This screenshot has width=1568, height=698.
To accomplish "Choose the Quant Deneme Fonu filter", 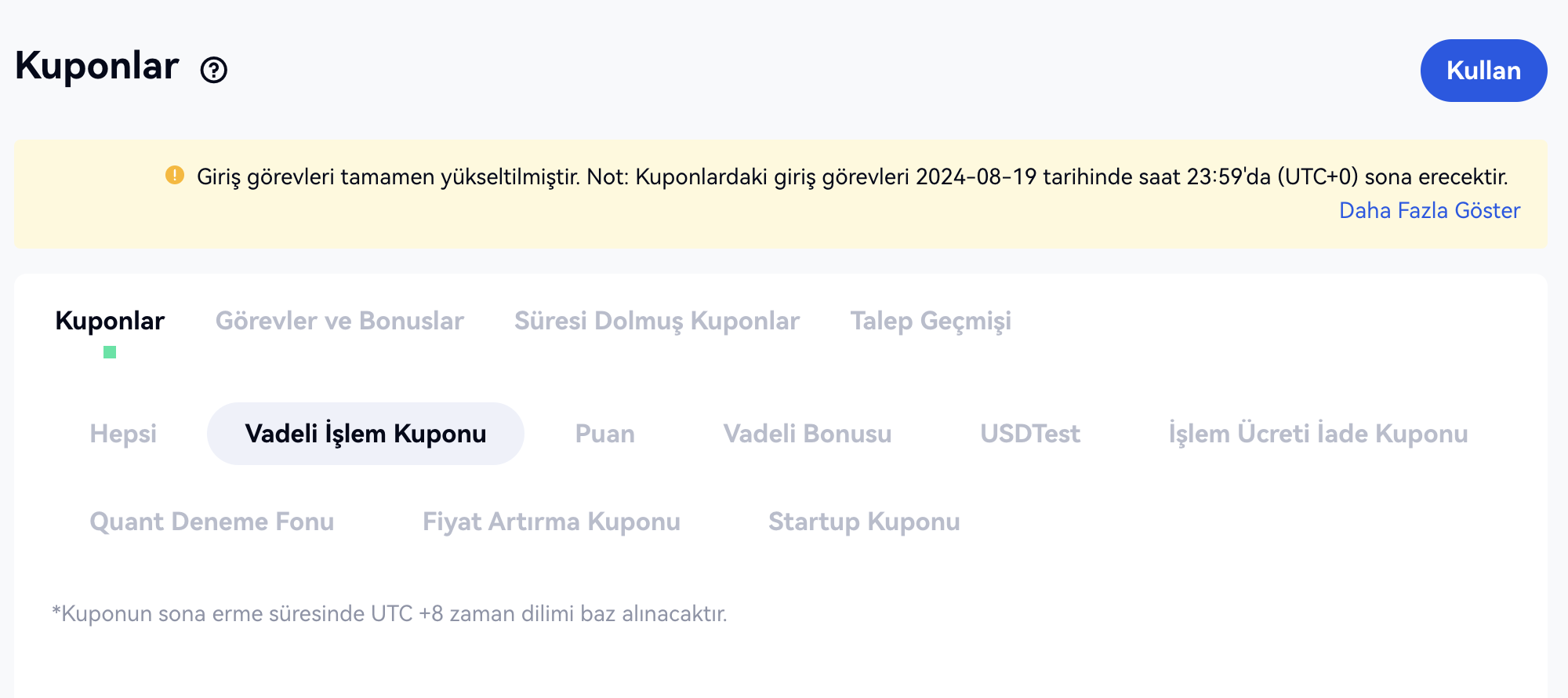I will pyautogui.click(x=212, y=522).
